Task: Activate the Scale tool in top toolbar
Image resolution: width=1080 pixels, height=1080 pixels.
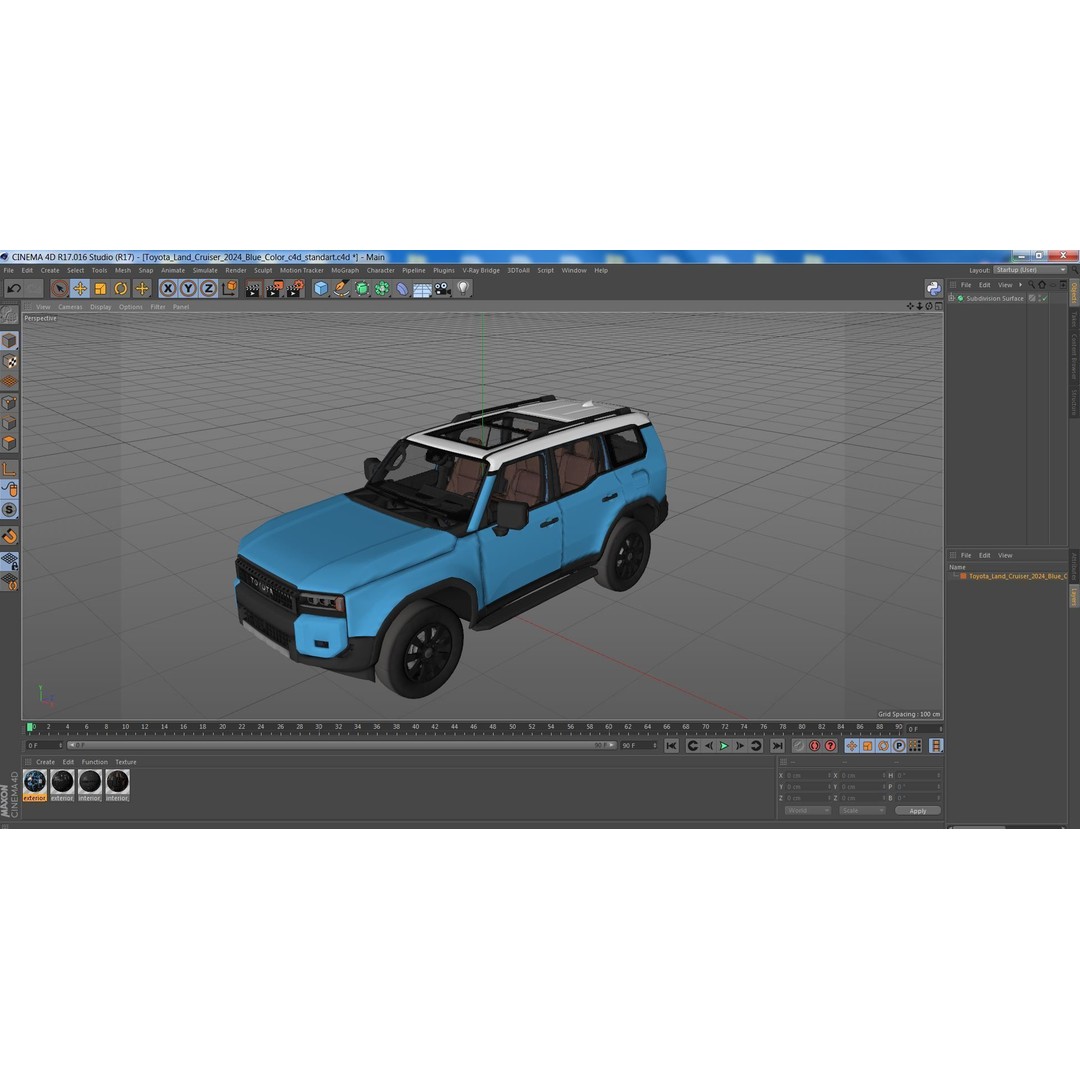Action: [x=101, y=289]
